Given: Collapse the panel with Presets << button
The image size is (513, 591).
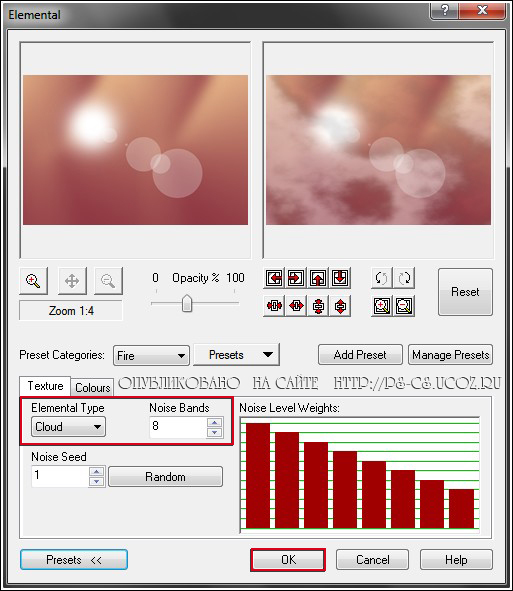Looking at the screenshot, I should (74, 560).
